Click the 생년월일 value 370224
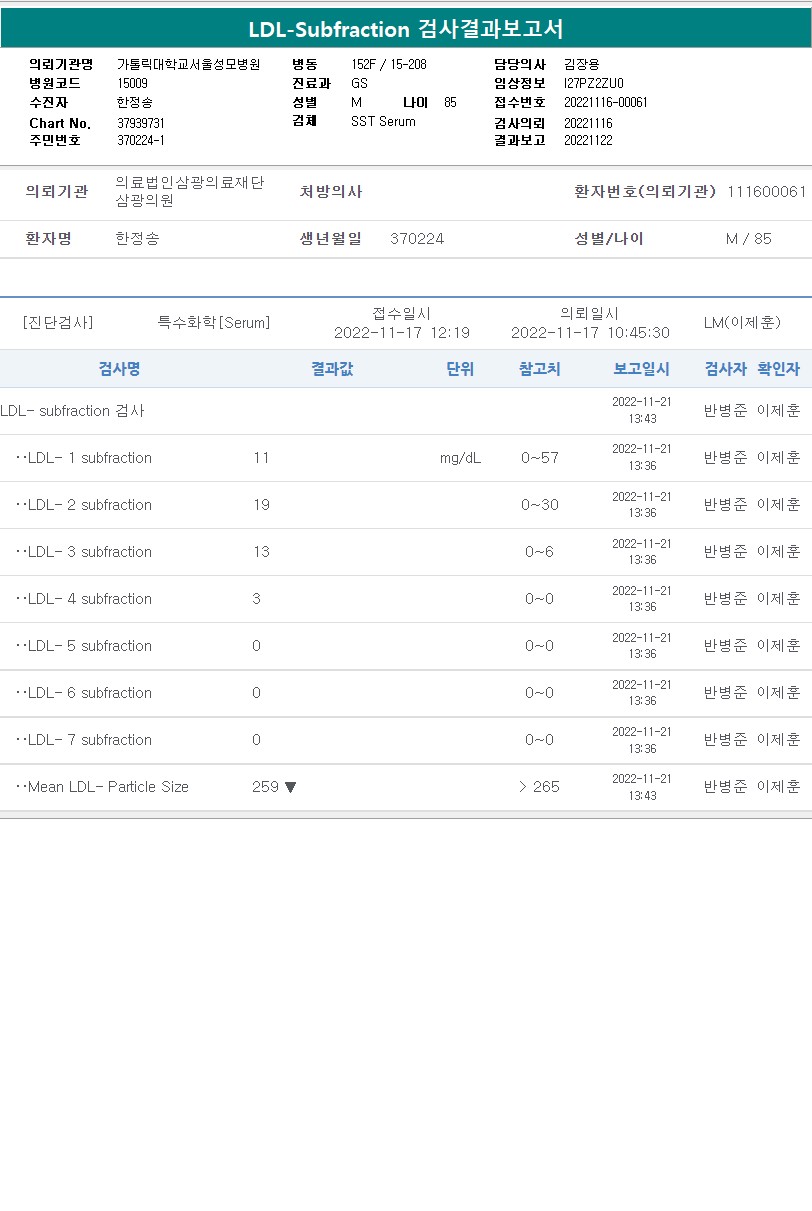The width and height of the screenshot is (812, 1211). click(417, 239)
